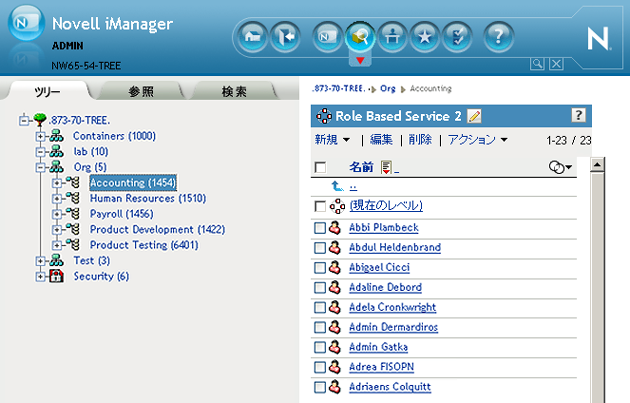This screenshot has height=403, width=630.
Task: Click the small search icon under the toolbar
Action: (537, 63)
